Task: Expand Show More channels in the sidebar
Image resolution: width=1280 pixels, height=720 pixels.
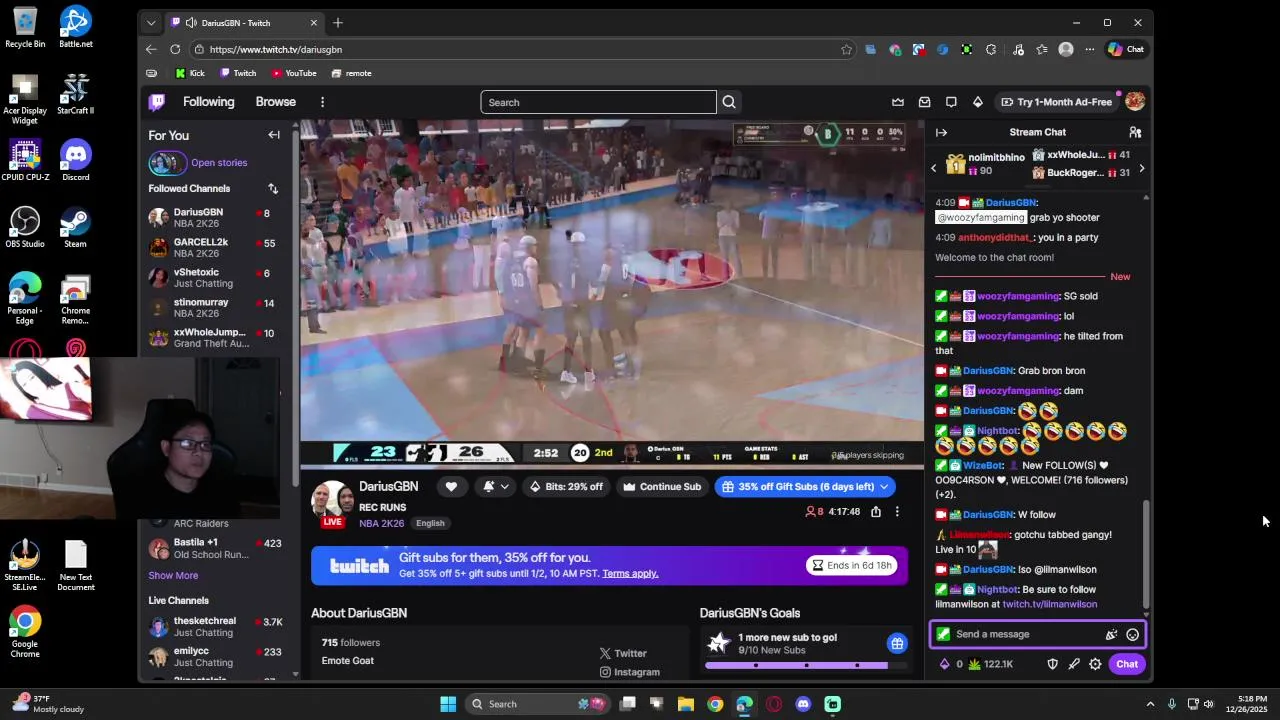Action: tap(173, 576)
